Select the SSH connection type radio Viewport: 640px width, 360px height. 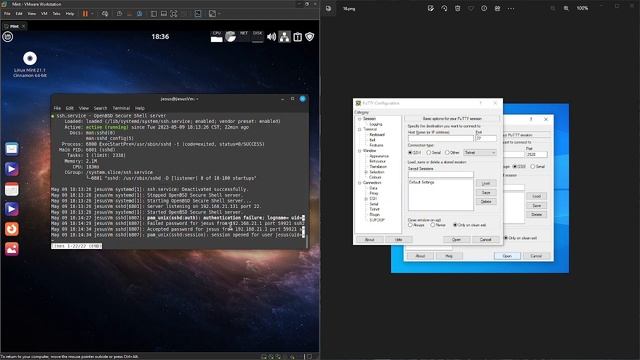pos(410,153)
